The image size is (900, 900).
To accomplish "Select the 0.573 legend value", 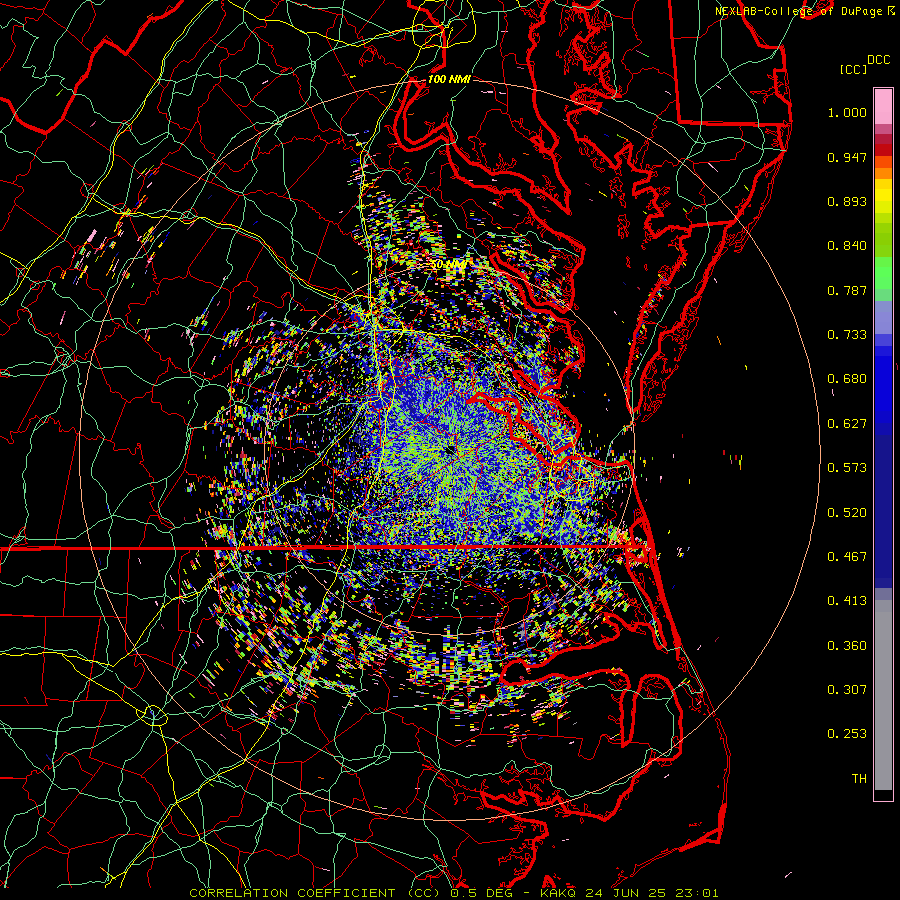I will 847,468.
